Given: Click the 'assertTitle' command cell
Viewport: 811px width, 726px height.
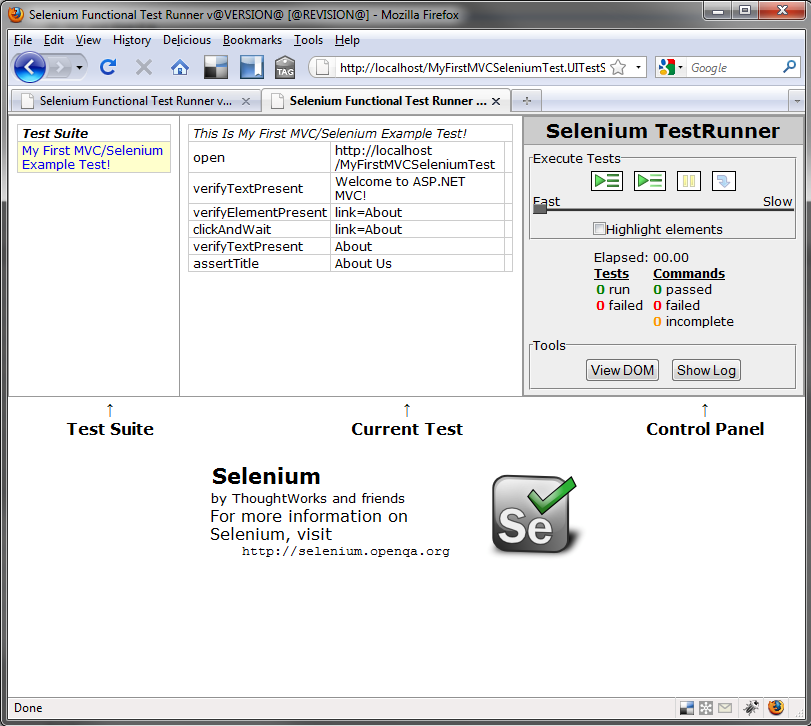Looking at the screenshot, I should coord(259,263).
